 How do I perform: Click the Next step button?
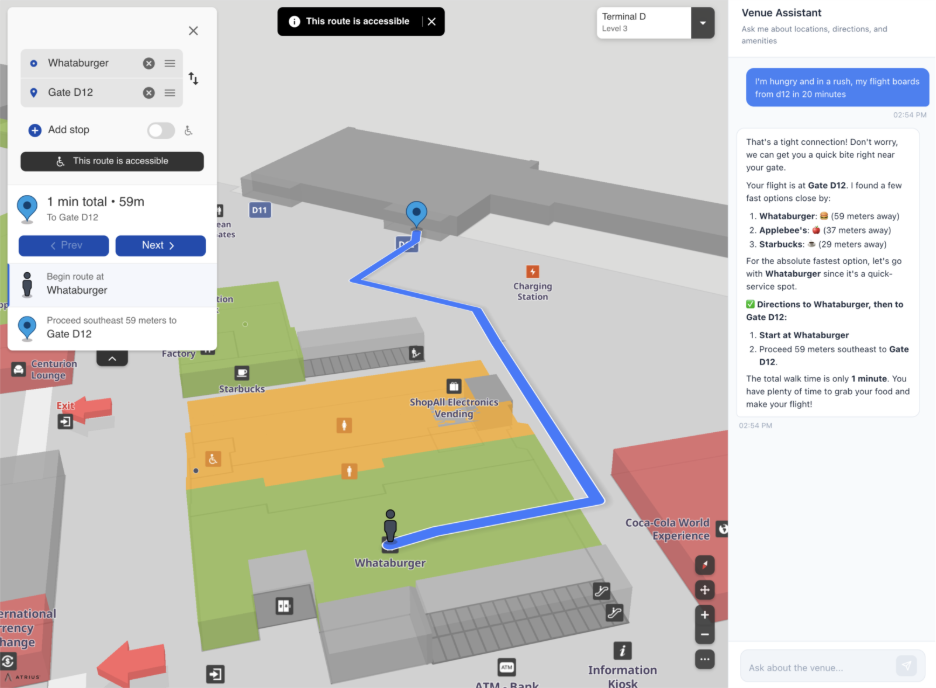160,245
